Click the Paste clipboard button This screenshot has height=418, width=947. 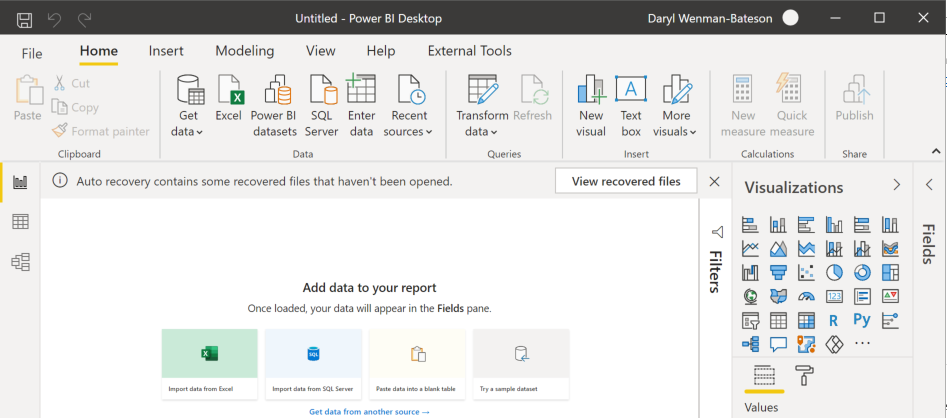click(x=28, y=97)
